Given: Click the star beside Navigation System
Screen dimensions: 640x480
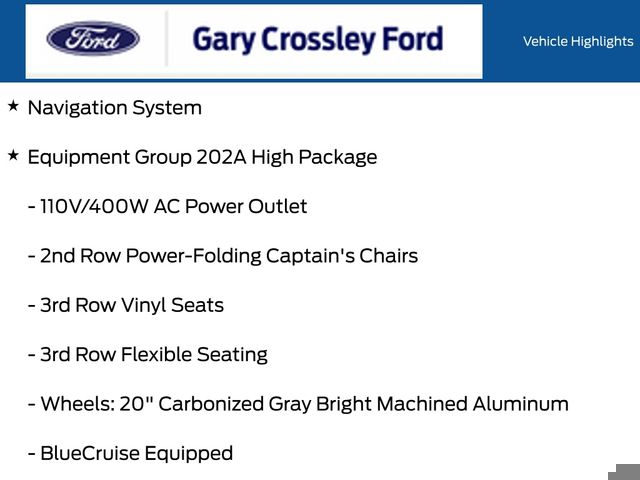Looking at the screenshot, I should [x=13, y=105].
